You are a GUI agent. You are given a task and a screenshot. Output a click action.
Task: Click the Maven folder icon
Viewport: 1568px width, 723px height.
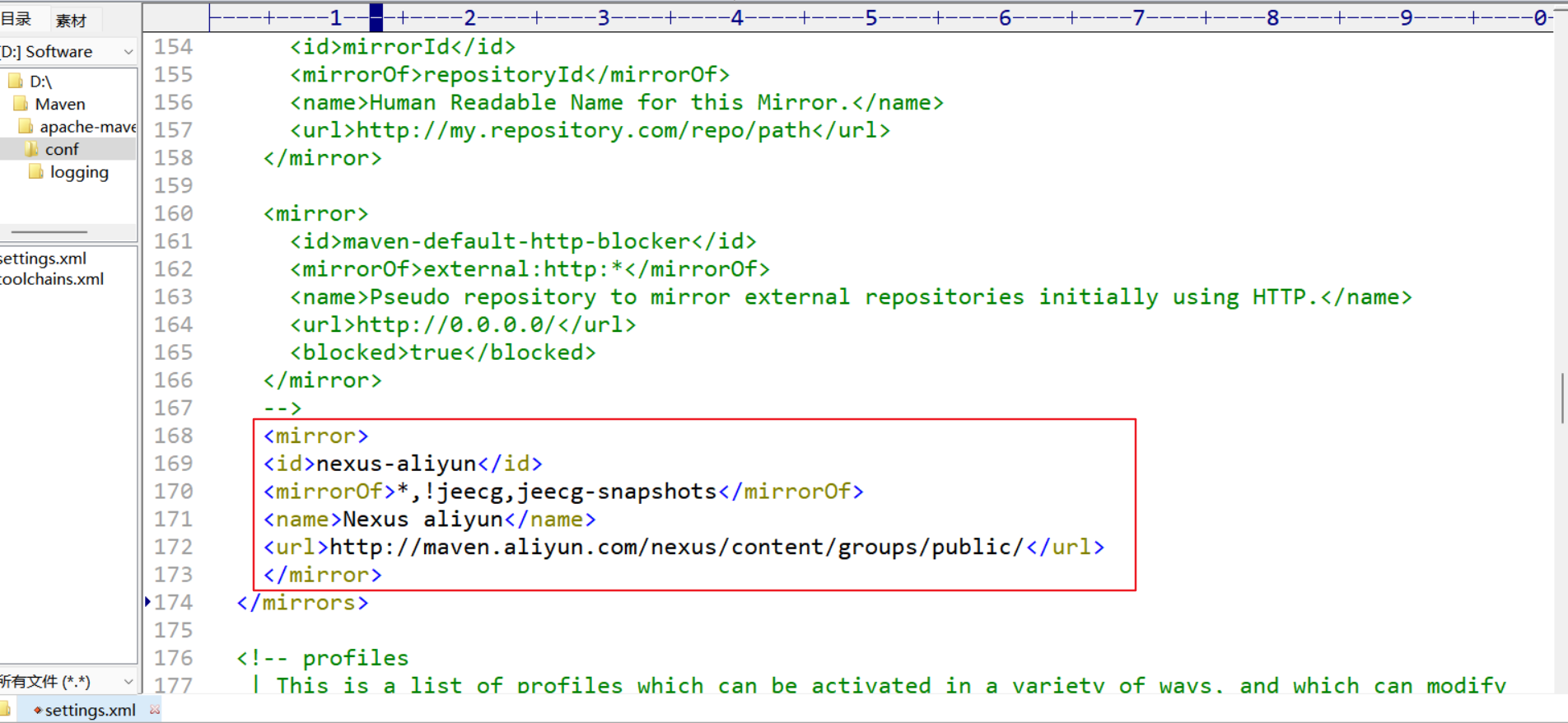click(x=21, y=104)
